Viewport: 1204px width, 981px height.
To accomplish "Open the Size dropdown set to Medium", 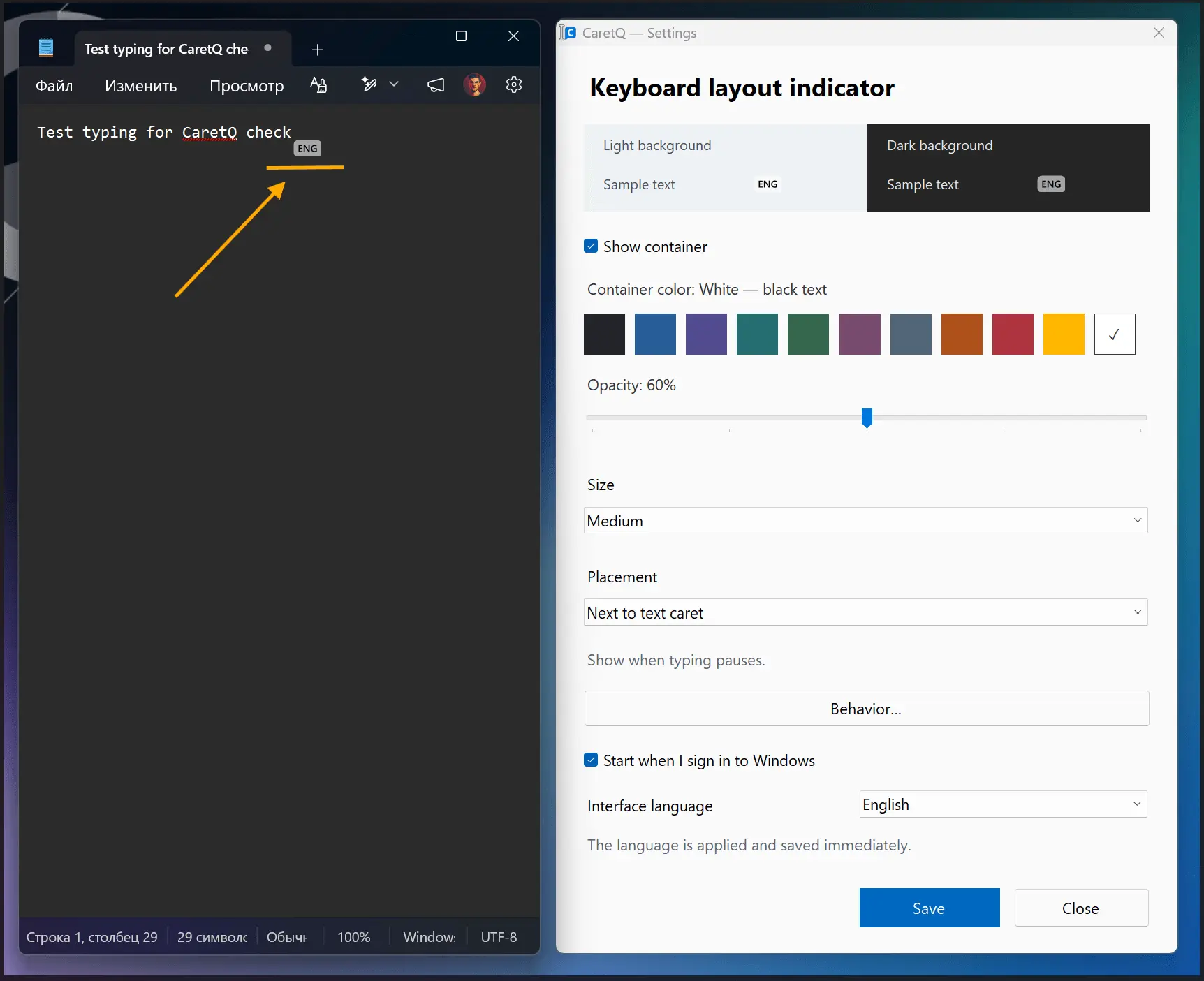I will [865, 521].
